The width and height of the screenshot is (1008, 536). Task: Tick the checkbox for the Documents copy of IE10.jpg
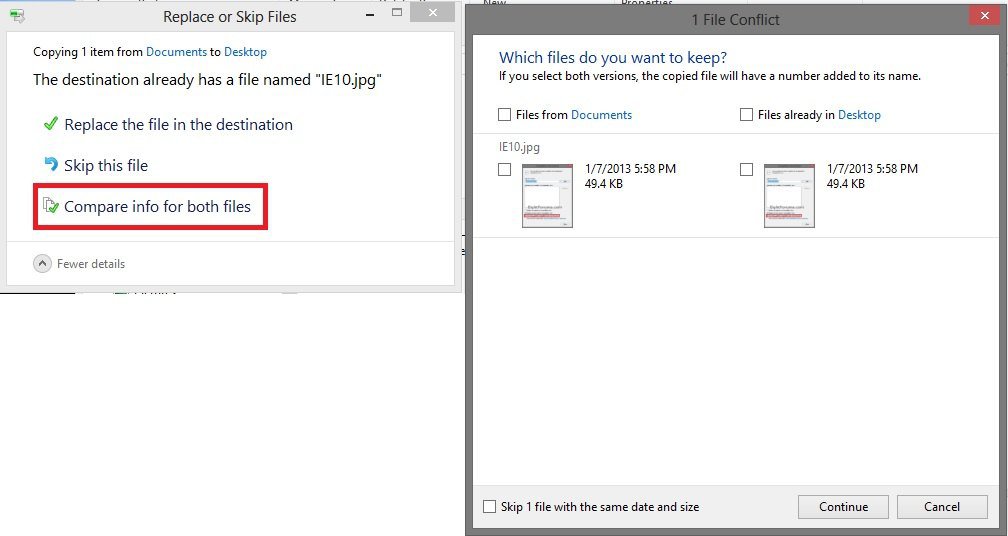tap(505, 170)
